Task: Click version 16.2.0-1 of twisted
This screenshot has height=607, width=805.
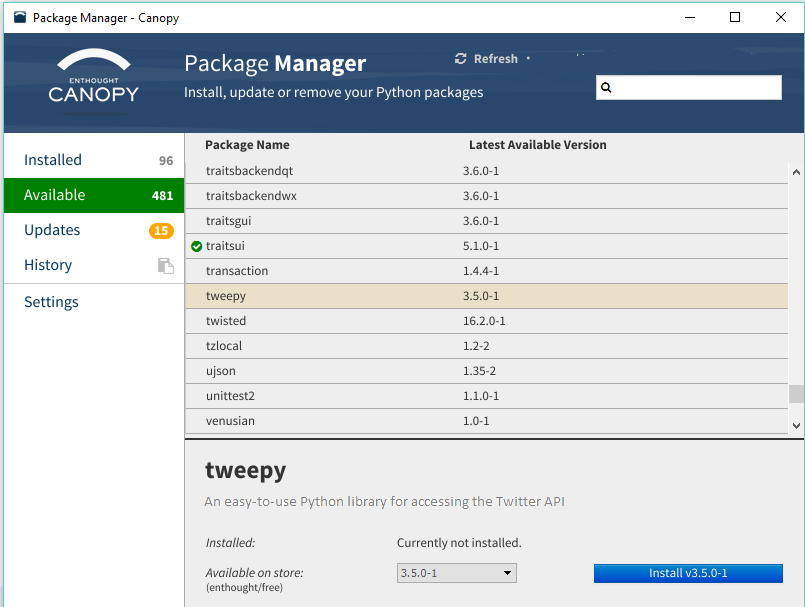Action: [484, 321]
